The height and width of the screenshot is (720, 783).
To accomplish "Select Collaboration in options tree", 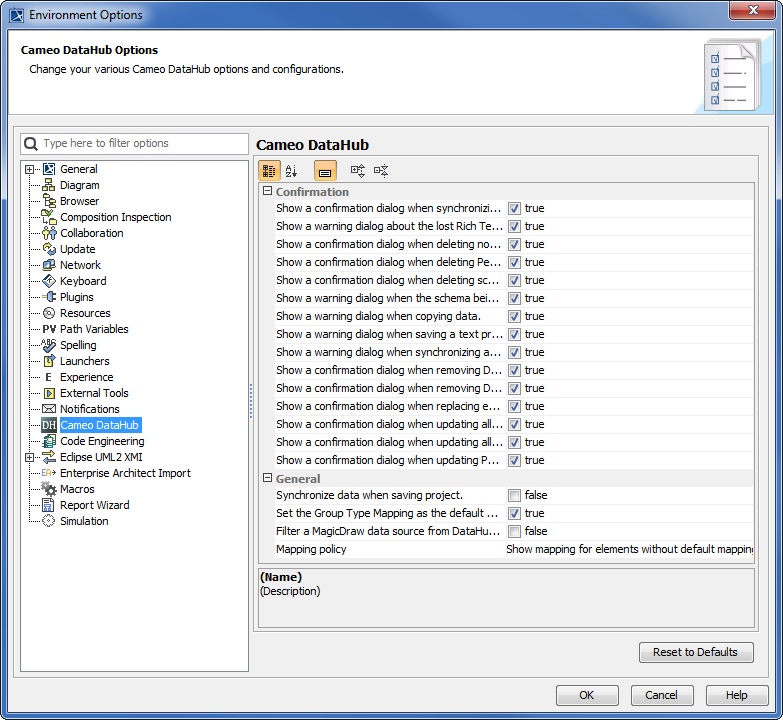I will pyautogui.click(x=91, y=233).
